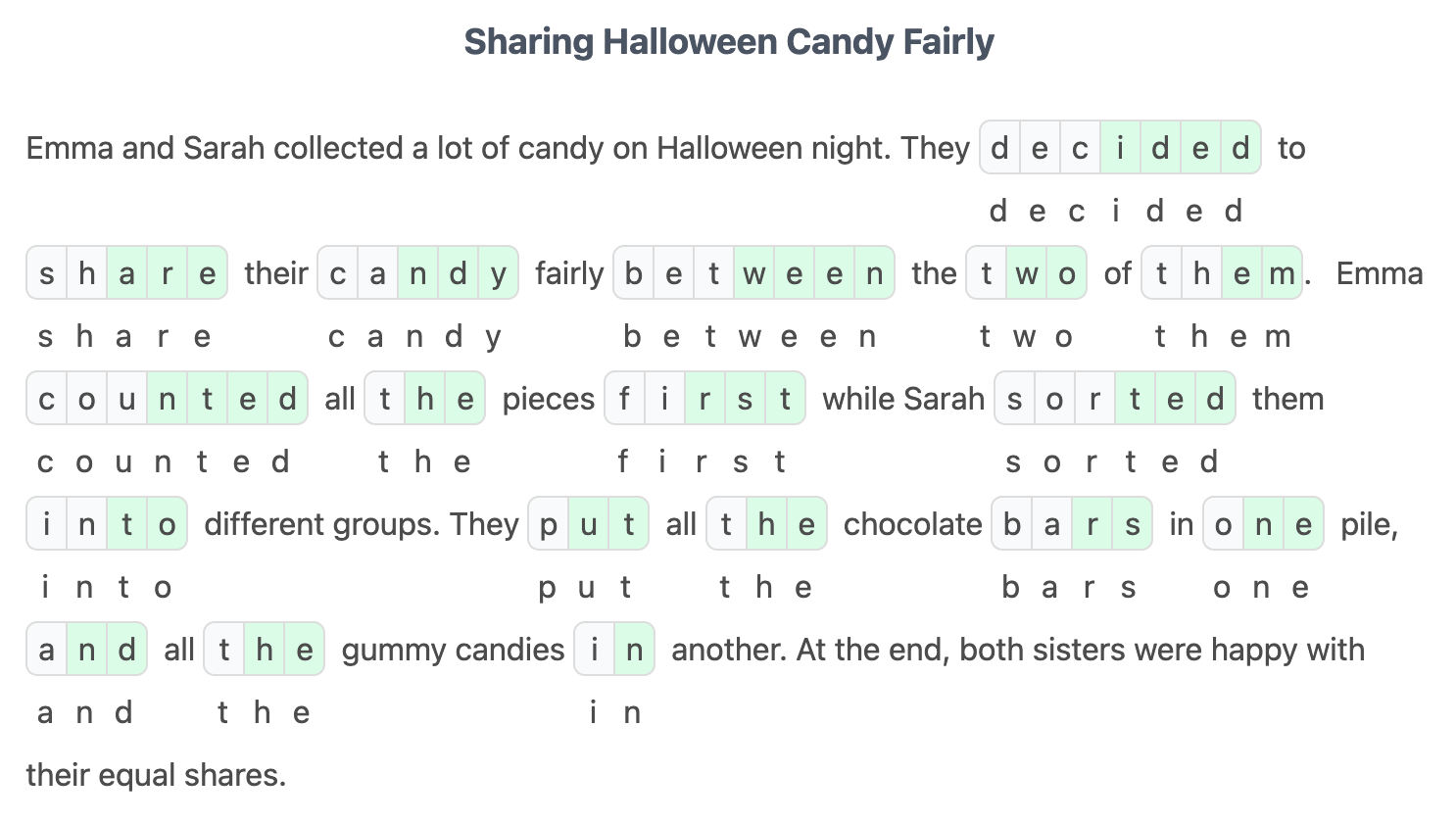The width and height of the screenshot is (1456, 823).
Task: Click the 'm' box in 'them'
Action: click(x=1282, y=273)
